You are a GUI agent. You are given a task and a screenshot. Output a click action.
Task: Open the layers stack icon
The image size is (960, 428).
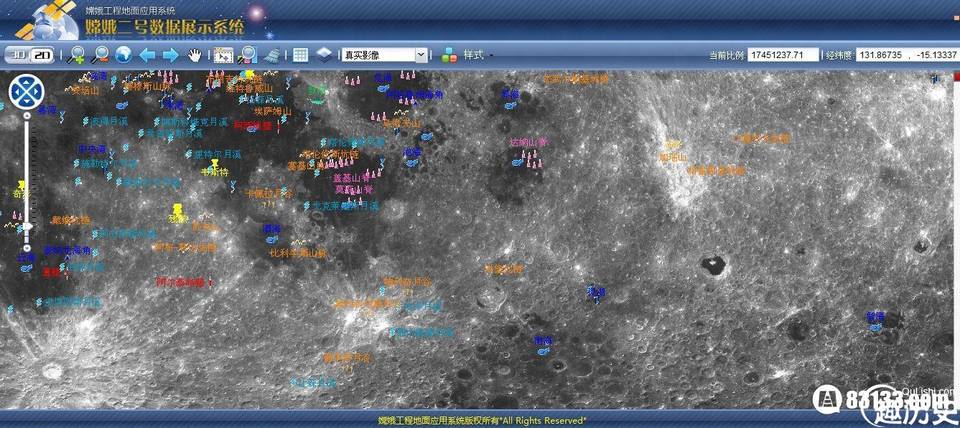324,54
